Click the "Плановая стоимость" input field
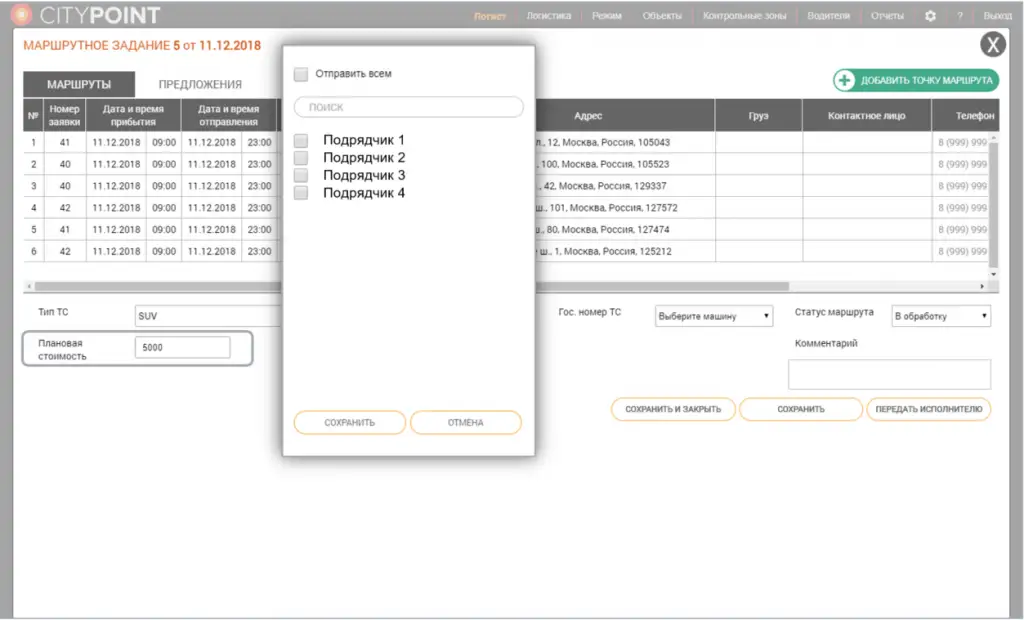1024x620 pixels. pos(182,348)
